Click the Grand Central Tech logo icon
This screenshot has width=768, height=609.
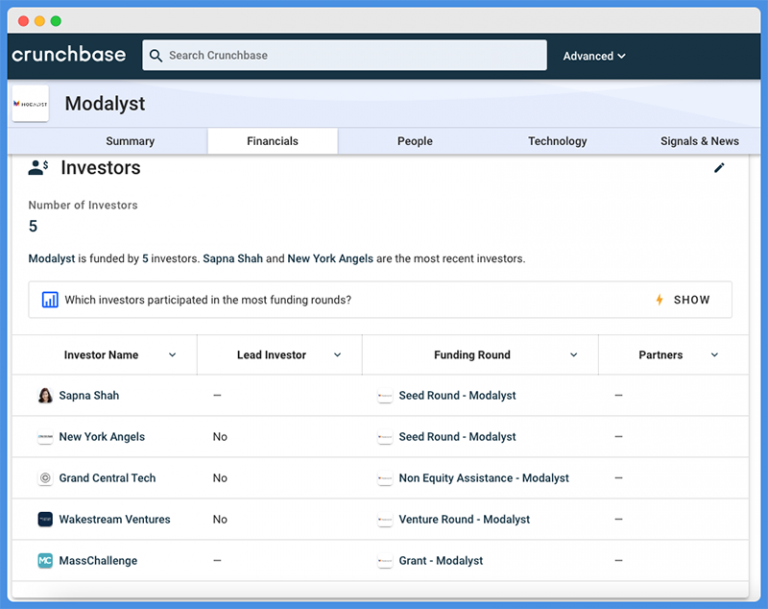click(x=45, y=478)
